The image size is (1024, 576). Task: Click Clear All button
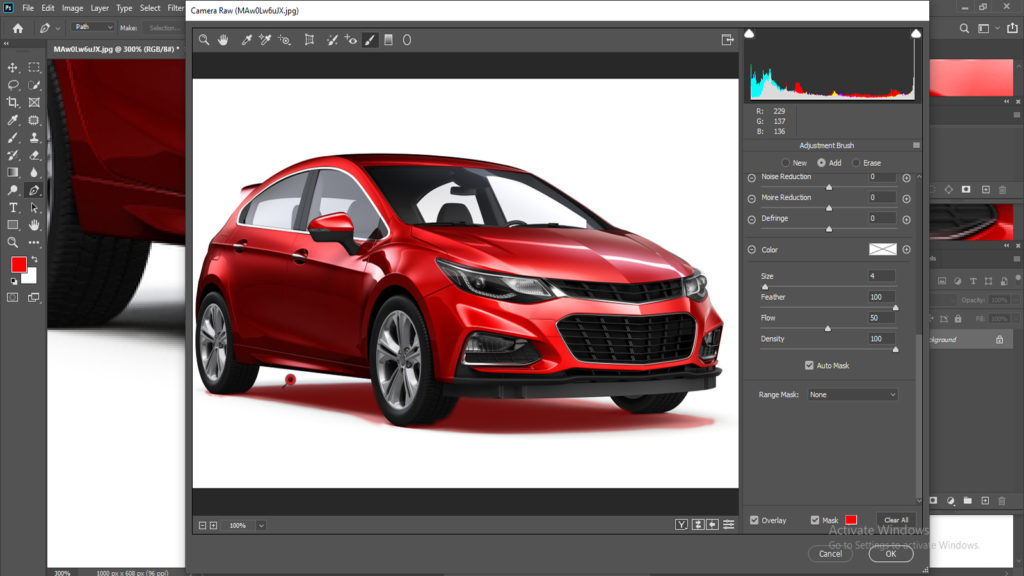pyautogui.click(x=896, y=520)
